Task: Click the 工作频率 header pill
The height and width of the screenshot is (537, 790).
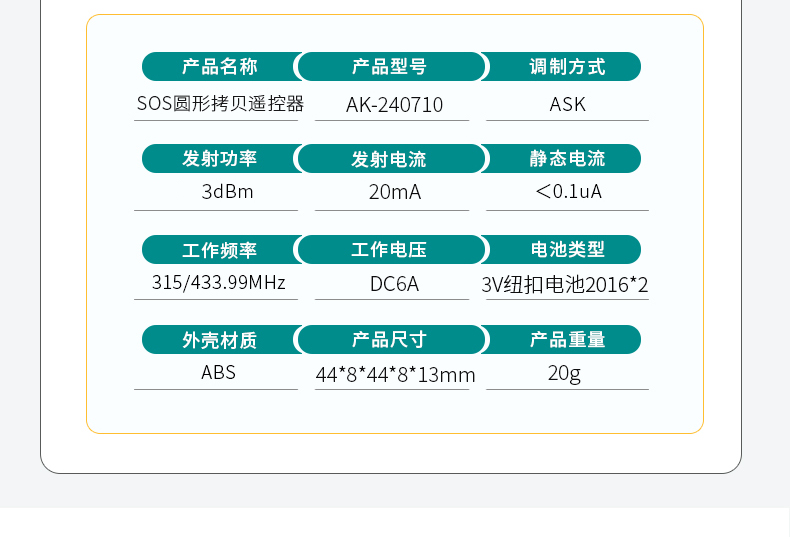Action: coord(220,249)
